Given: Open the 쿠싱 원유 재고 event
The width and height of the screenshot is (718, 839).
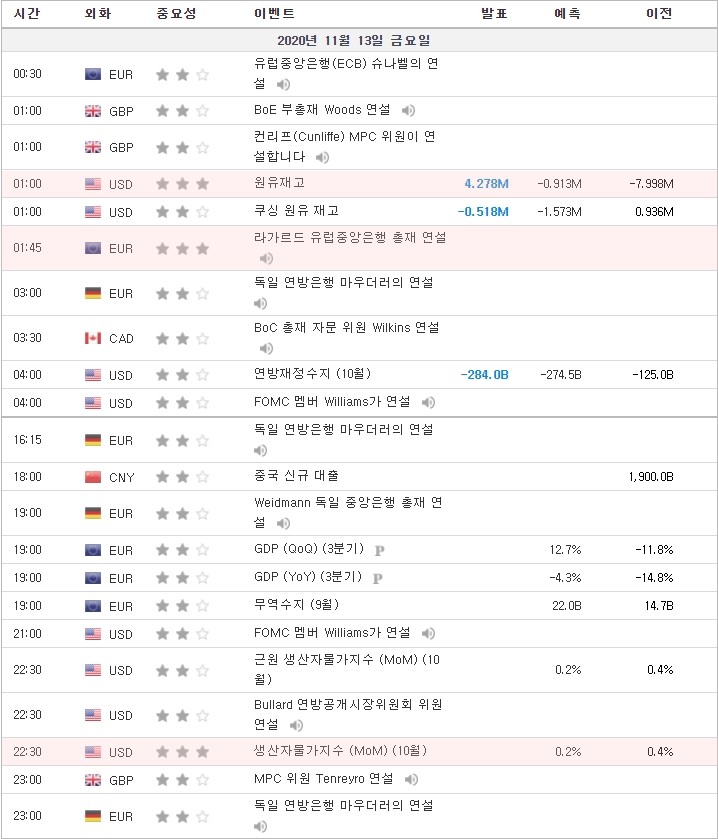Looking at the screenshot, I should [x=296, y=211].
